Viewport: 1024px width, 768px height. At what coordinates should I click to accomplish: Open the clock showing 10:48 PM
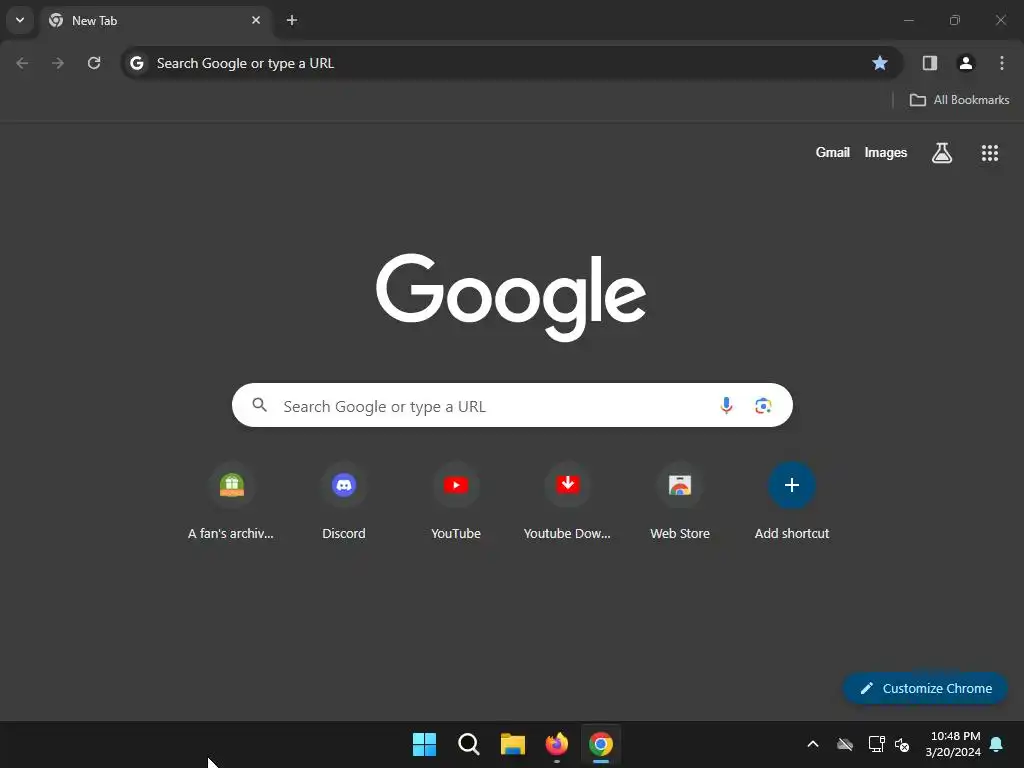click(953, 744)
